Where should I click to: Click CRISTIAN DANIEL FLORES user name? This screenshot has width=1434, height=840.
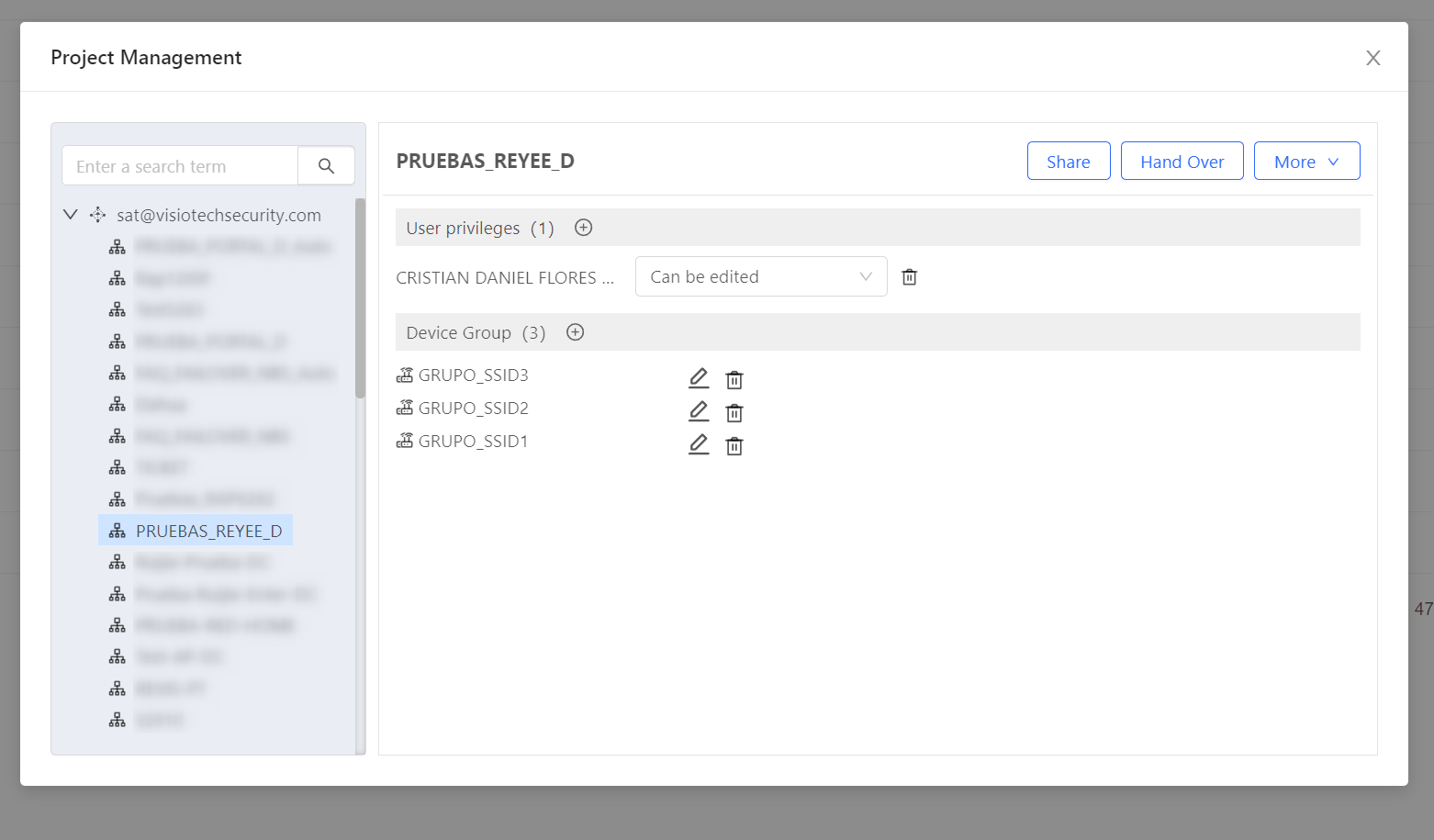(x=505, y=277)
